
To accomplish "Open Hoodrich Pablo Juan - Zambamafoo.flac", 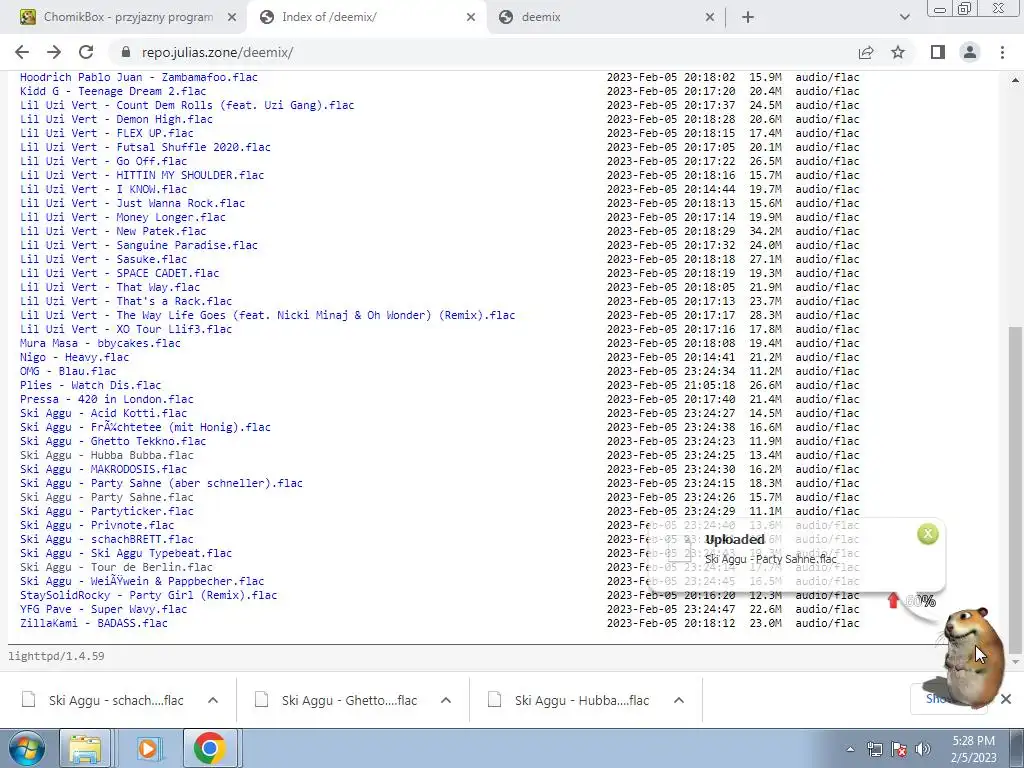I will 138,77.
